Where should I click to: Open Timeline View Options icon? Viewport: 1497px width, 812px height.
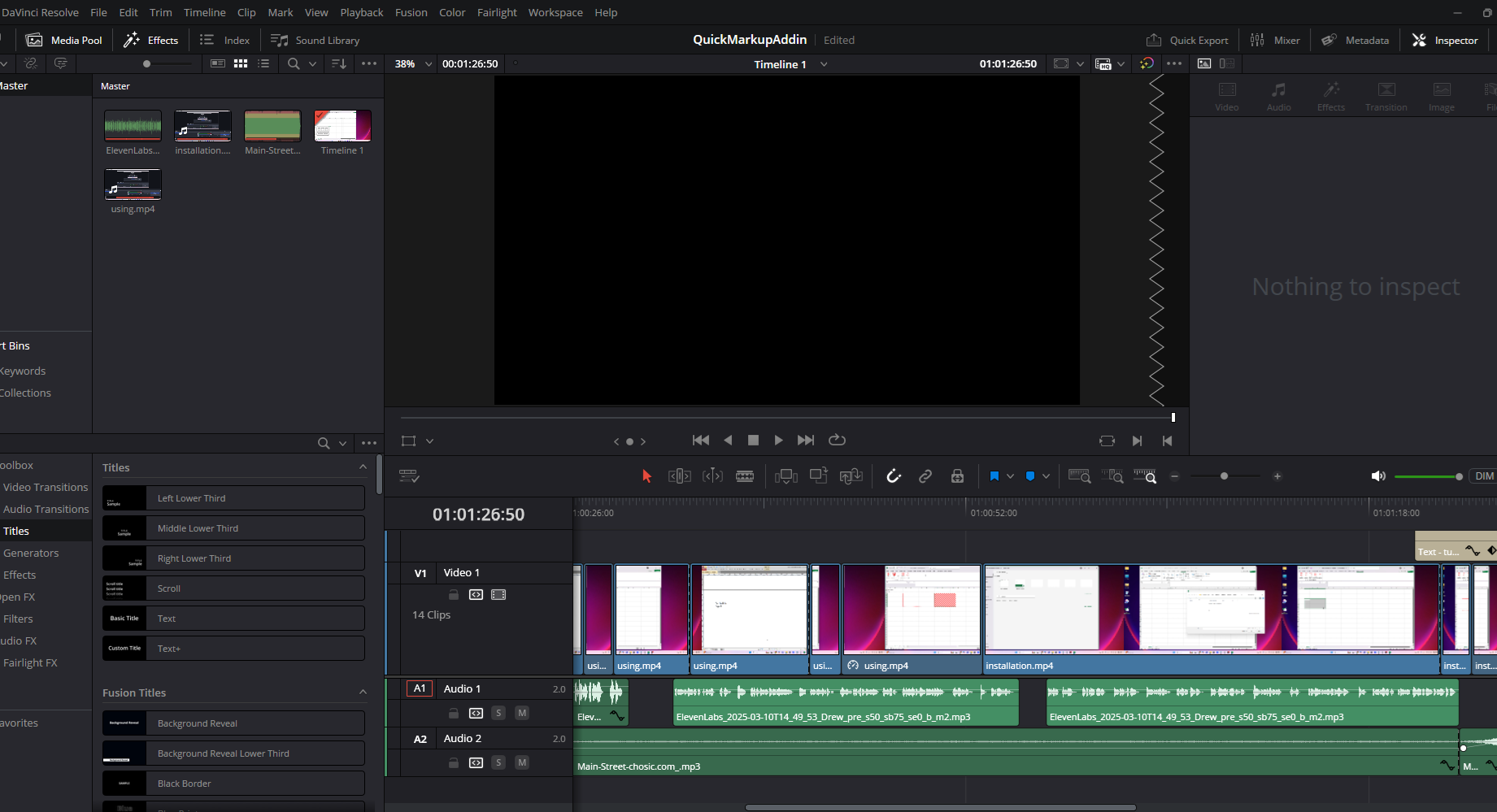409,476
